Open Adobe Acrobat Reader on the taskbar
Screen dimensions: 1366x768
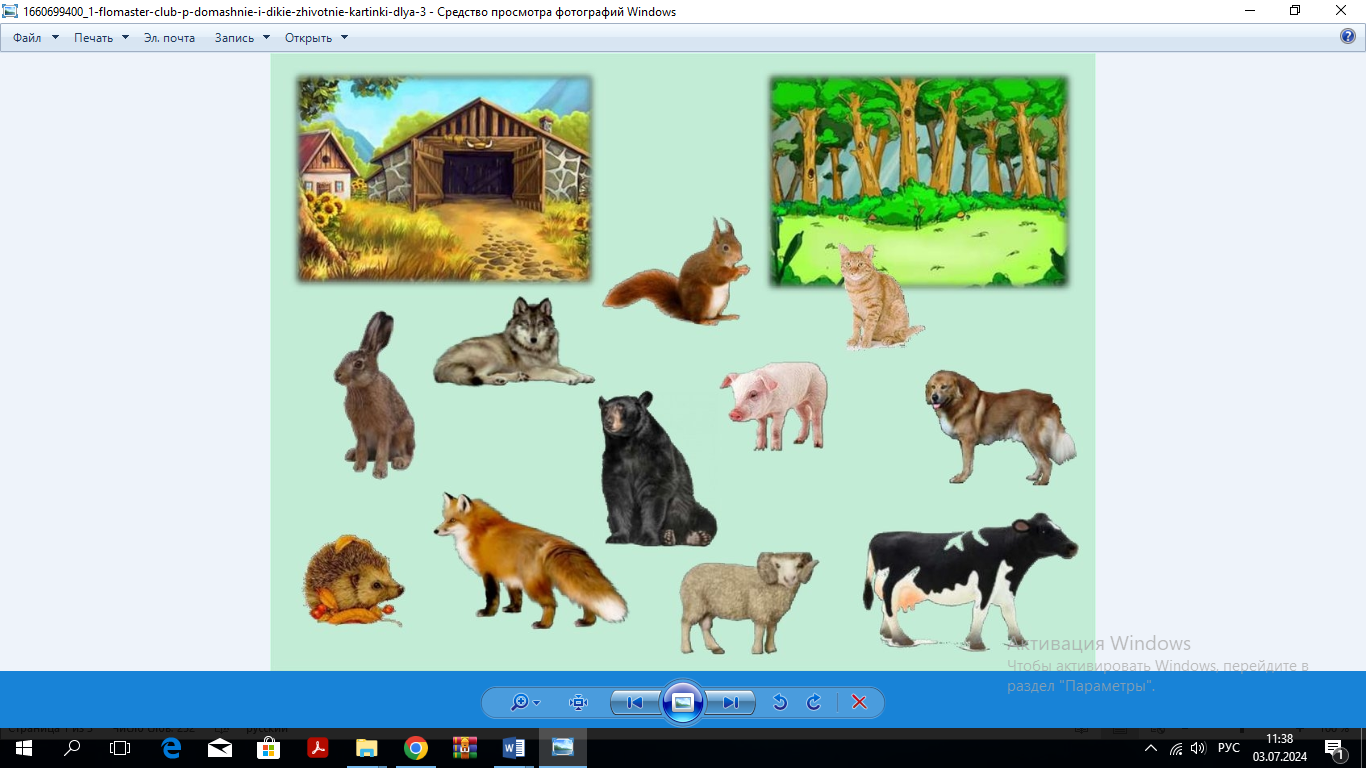318,748
